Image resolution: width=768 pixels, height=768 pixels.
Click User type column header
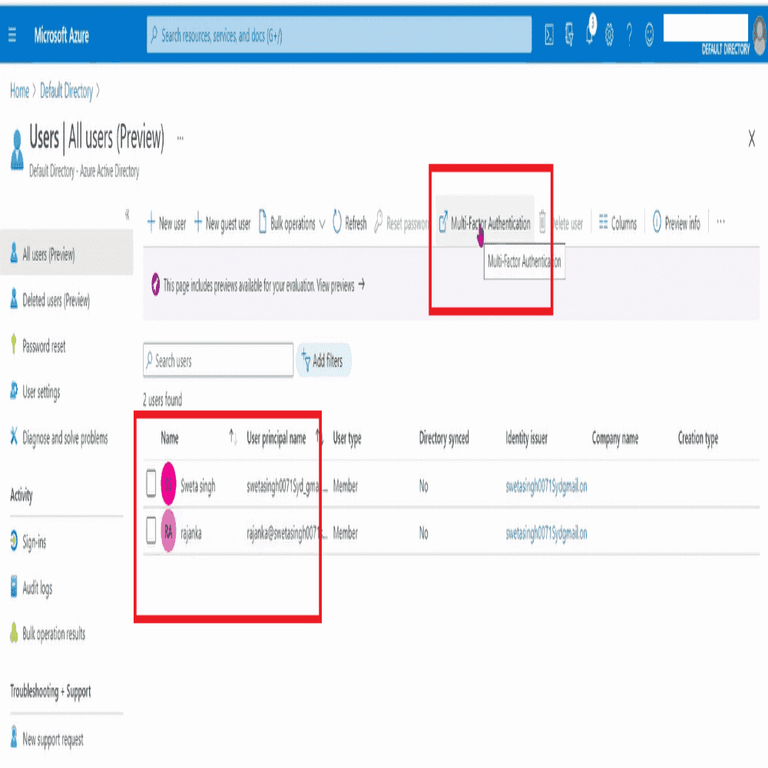point(347,438)
